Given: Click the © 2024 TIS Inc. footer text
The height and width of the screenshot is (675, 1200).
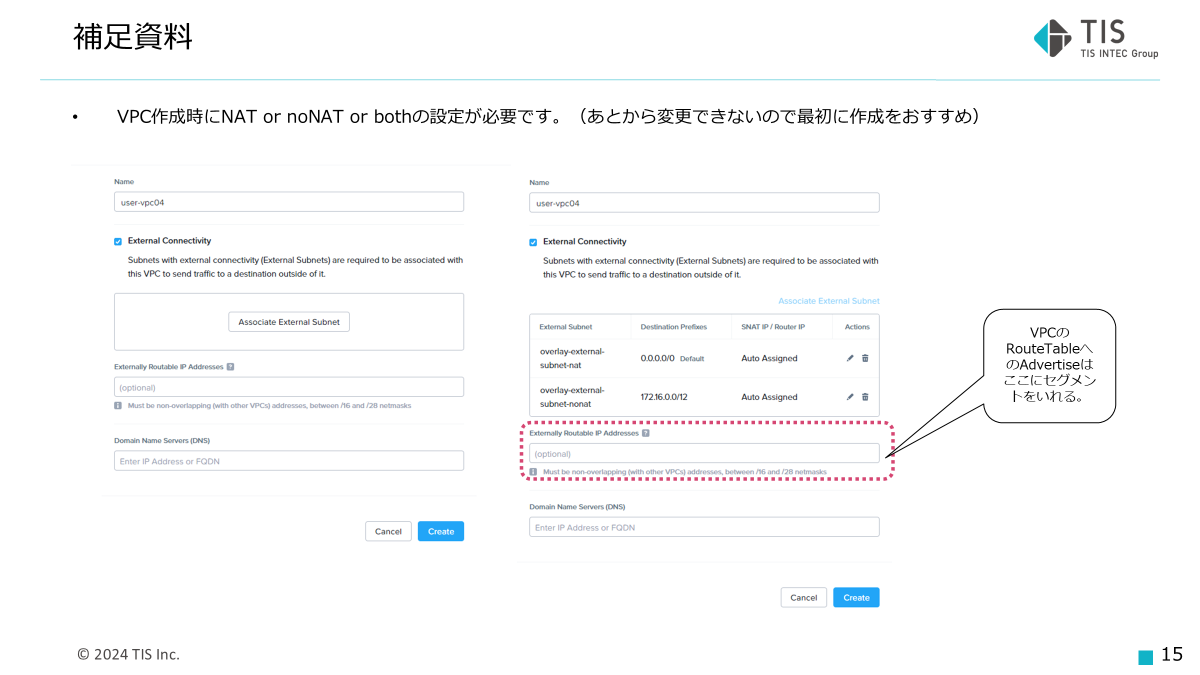Looking at the screenshot, I should click(x=129, y=654).
